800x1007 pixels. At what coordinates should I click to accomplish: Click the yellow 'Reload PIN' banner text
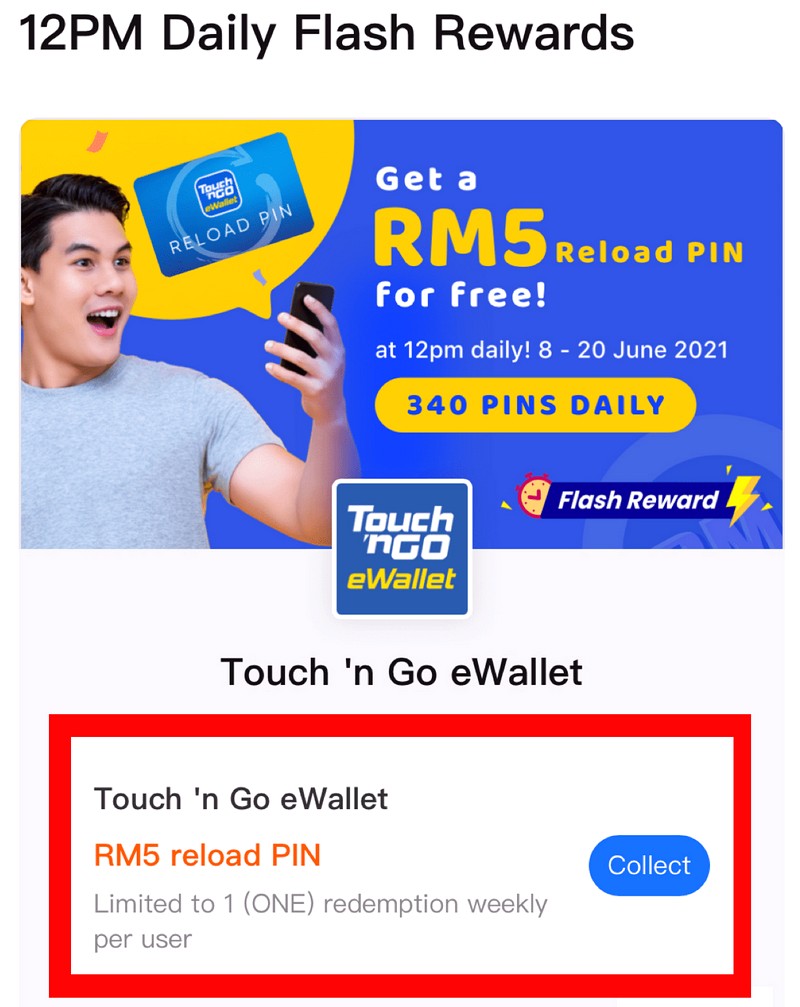pos(649,252)
